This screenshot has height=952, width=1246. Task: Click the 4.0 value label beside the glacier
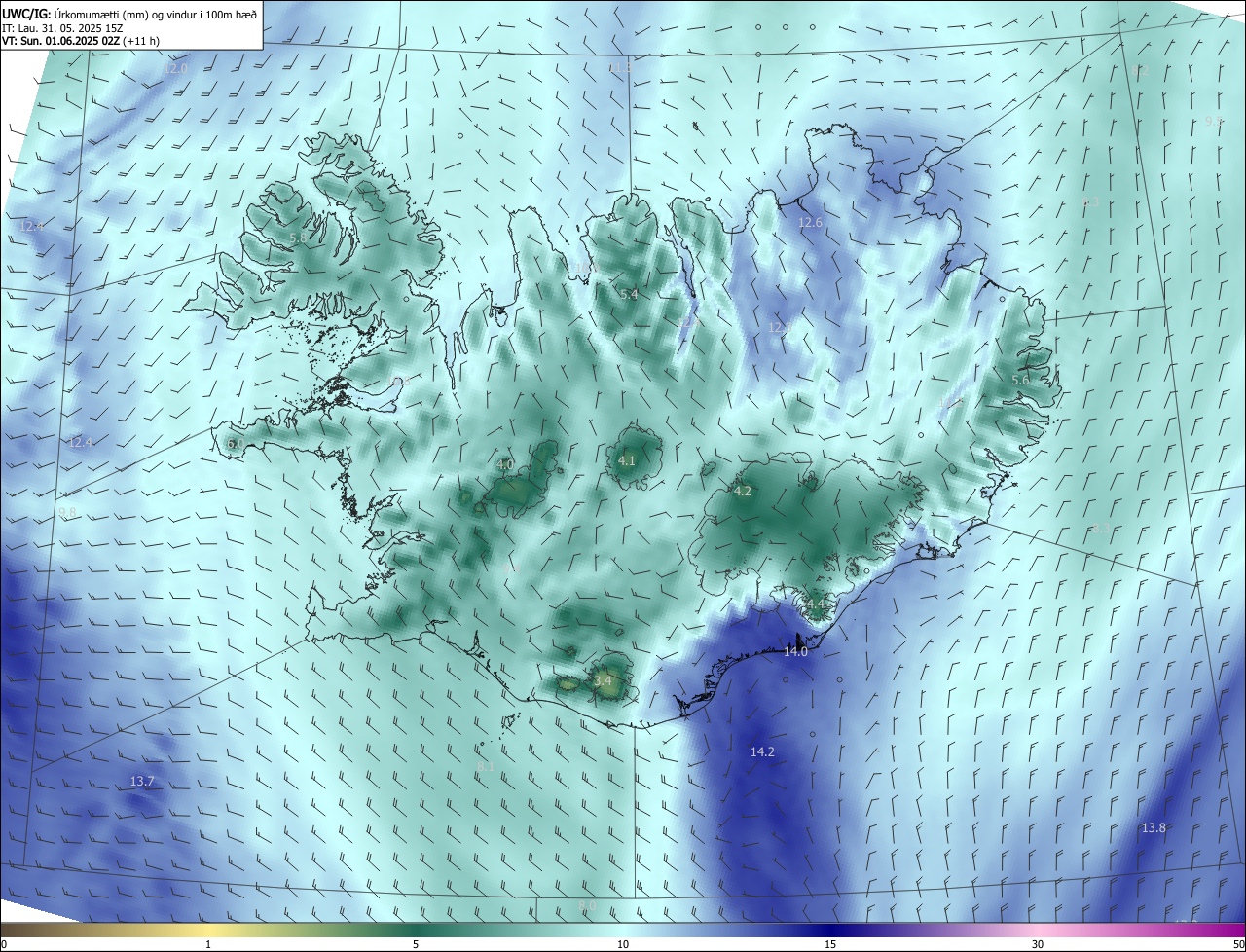tap(504, 465)
